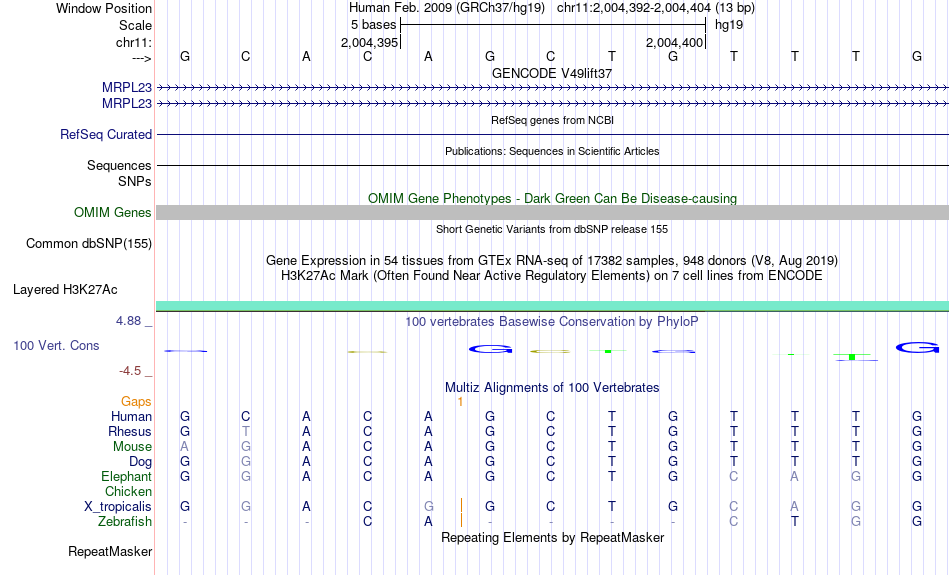Click the Layered H3K27Ac track label
950x575 pixels.
coord(65,290)
